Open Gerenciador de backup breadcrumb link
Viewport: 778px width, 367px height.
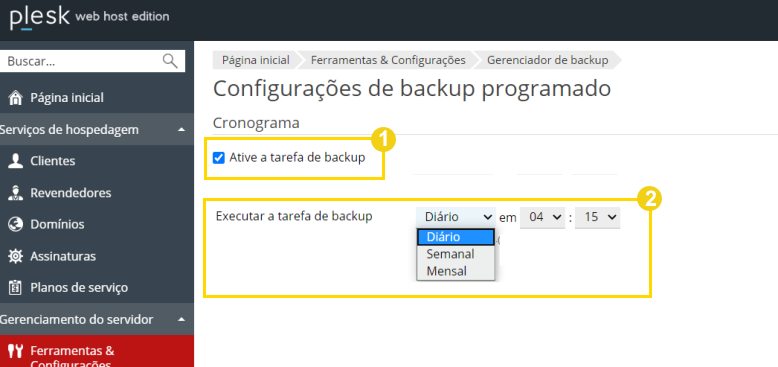(x=547, y=60)
